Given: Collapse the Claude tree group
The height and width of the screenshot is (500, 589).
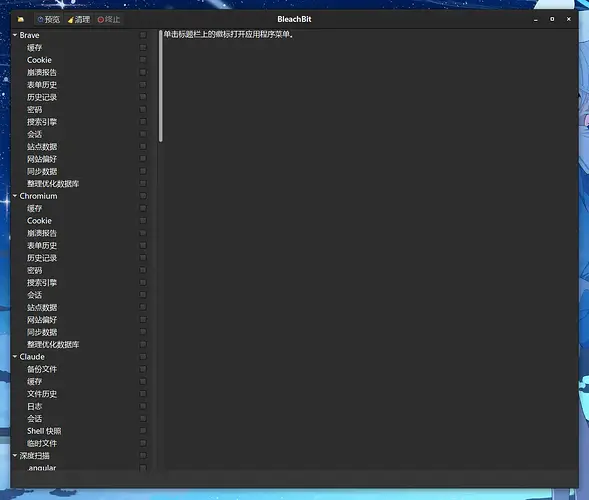Looking at the screenshot, I should click(x=15, y=356).
